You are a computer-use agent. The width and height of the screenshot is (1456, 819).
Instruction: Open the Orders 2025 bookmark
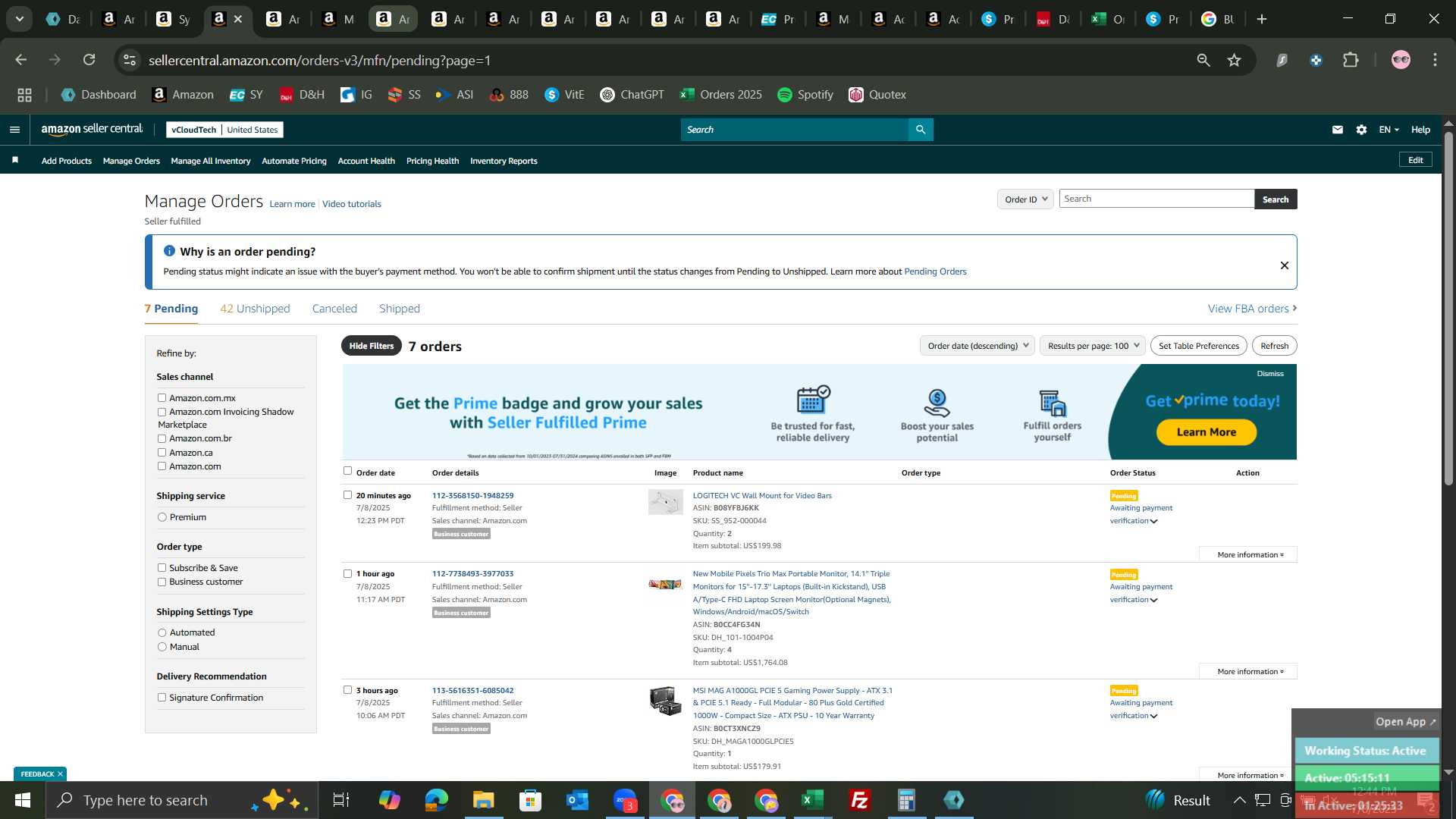721,95
